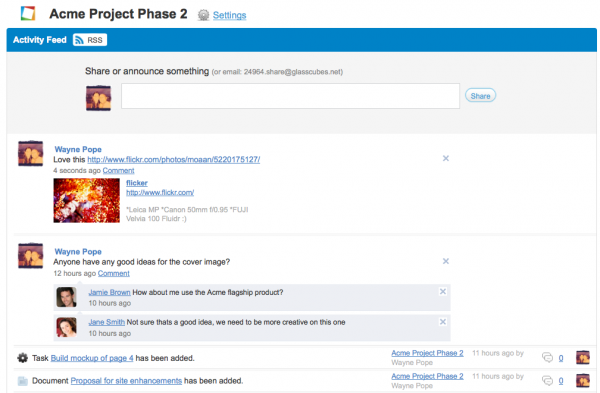This screenshot has height=393, width=600.
Task: View Jamie Brown's profile link
Action: pos(109,292)
